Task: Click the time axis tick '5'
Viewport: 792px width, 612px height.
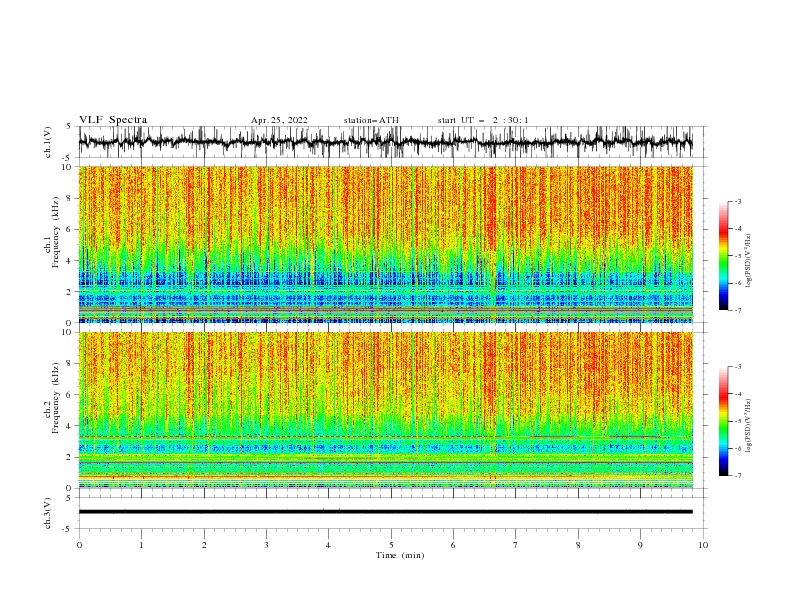Action: (391, 545)
